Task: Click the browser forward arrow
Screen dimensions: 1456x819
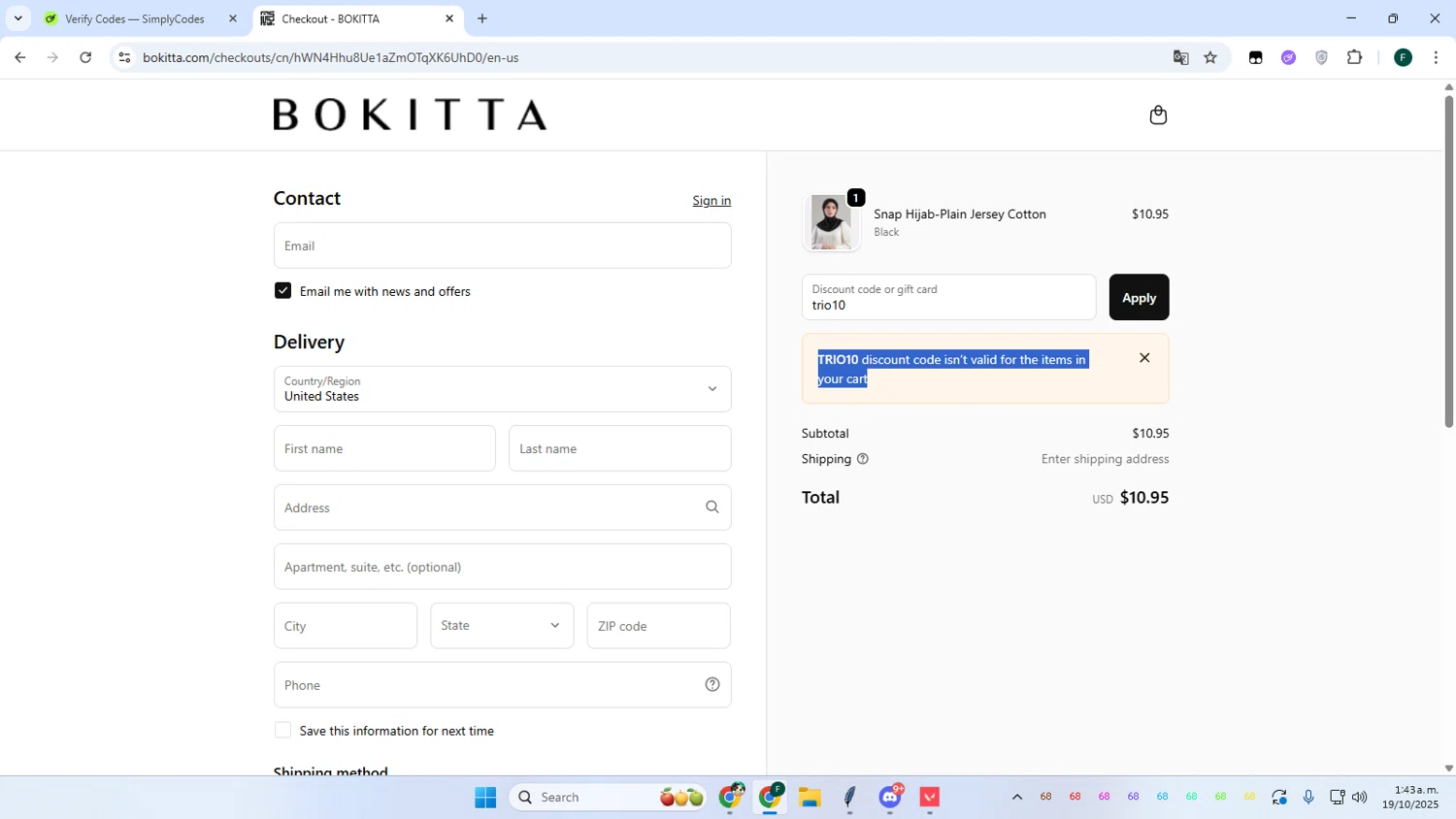Action: point(52,57)
